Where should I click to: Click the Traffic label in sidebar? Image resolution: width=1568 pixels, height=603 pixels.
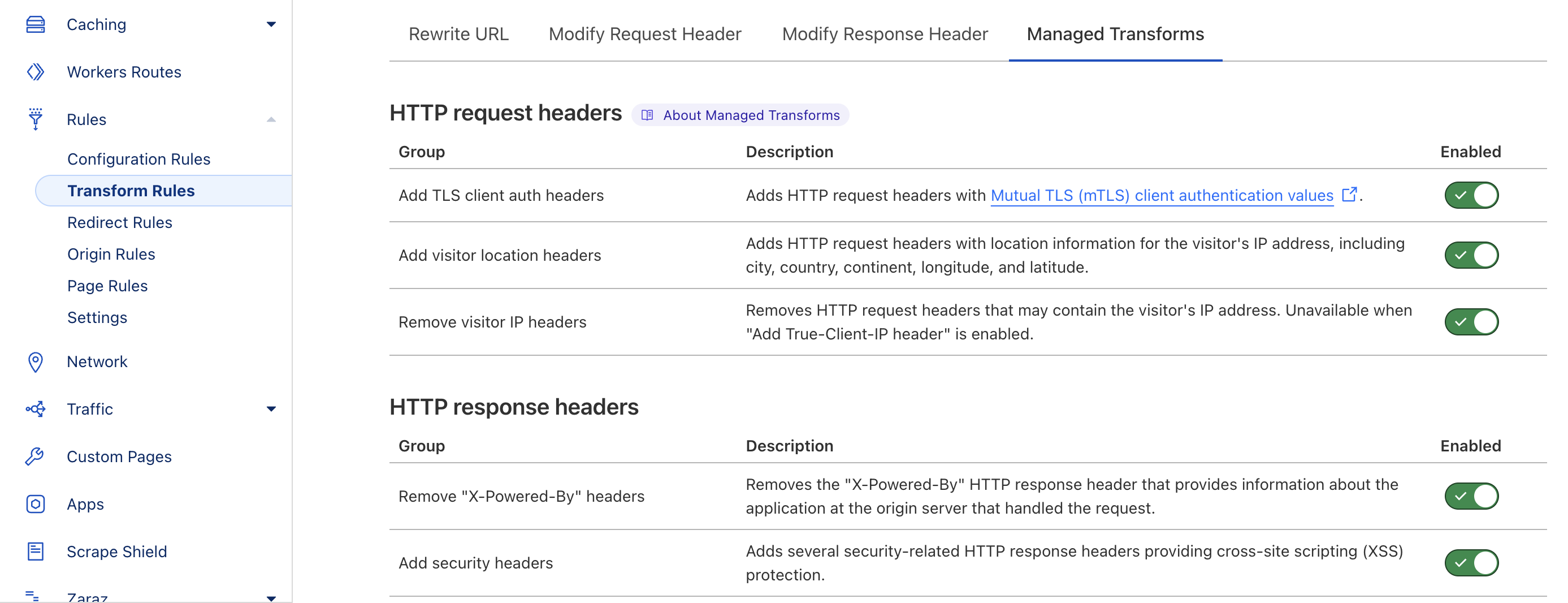point(89,409)
